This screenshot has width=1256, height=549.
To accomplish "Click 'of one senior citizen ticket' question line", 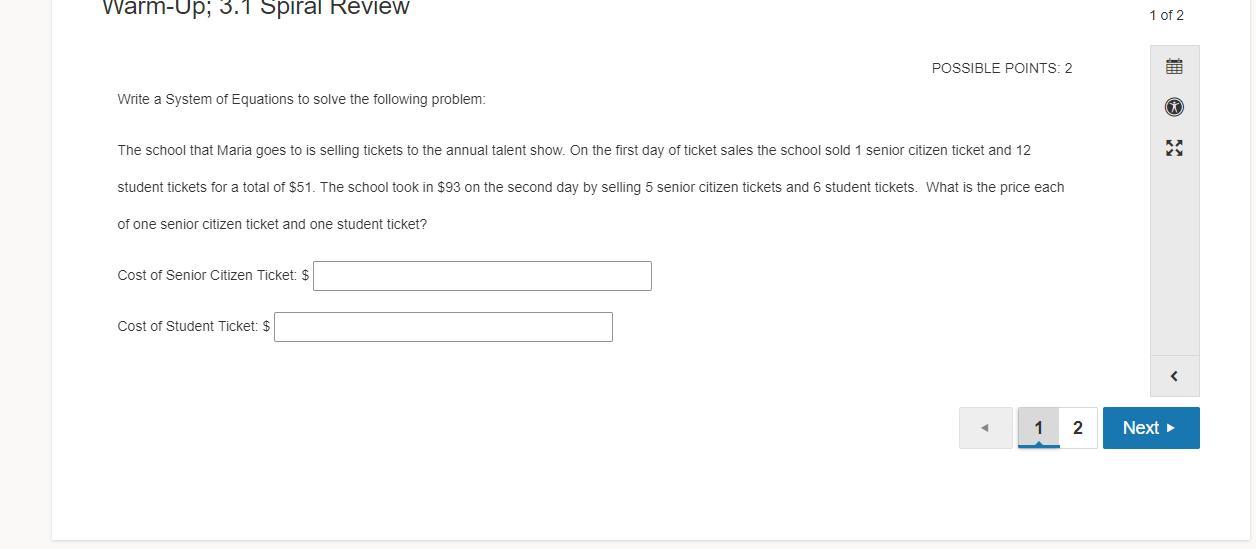I will point(272,224).
